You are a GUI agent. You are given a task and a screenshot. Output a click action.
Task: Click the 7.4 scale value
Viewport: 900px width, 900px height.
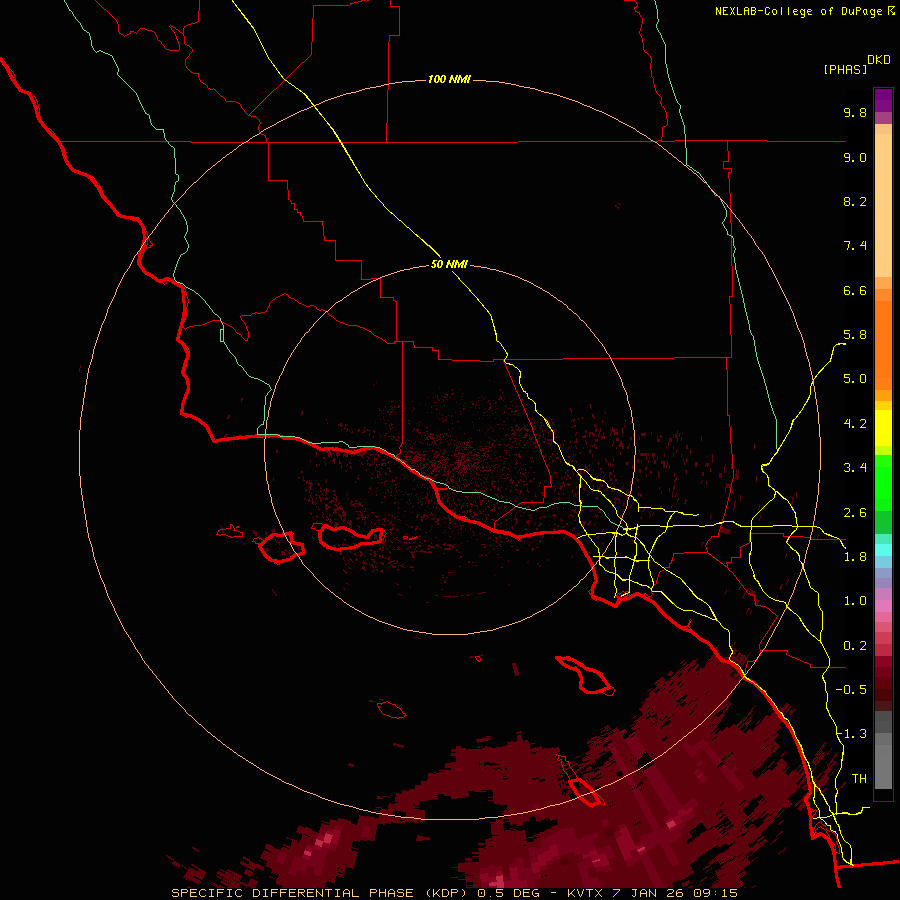pyautogui.click(x=855, y=246)
